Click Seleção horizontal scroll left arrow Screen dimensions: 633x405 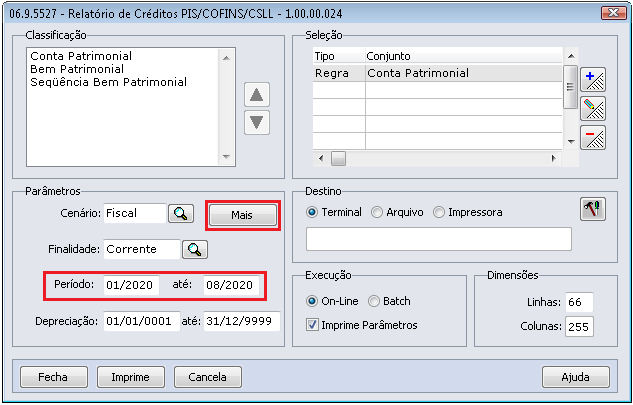pyautogui.click(x=321, y=158)
